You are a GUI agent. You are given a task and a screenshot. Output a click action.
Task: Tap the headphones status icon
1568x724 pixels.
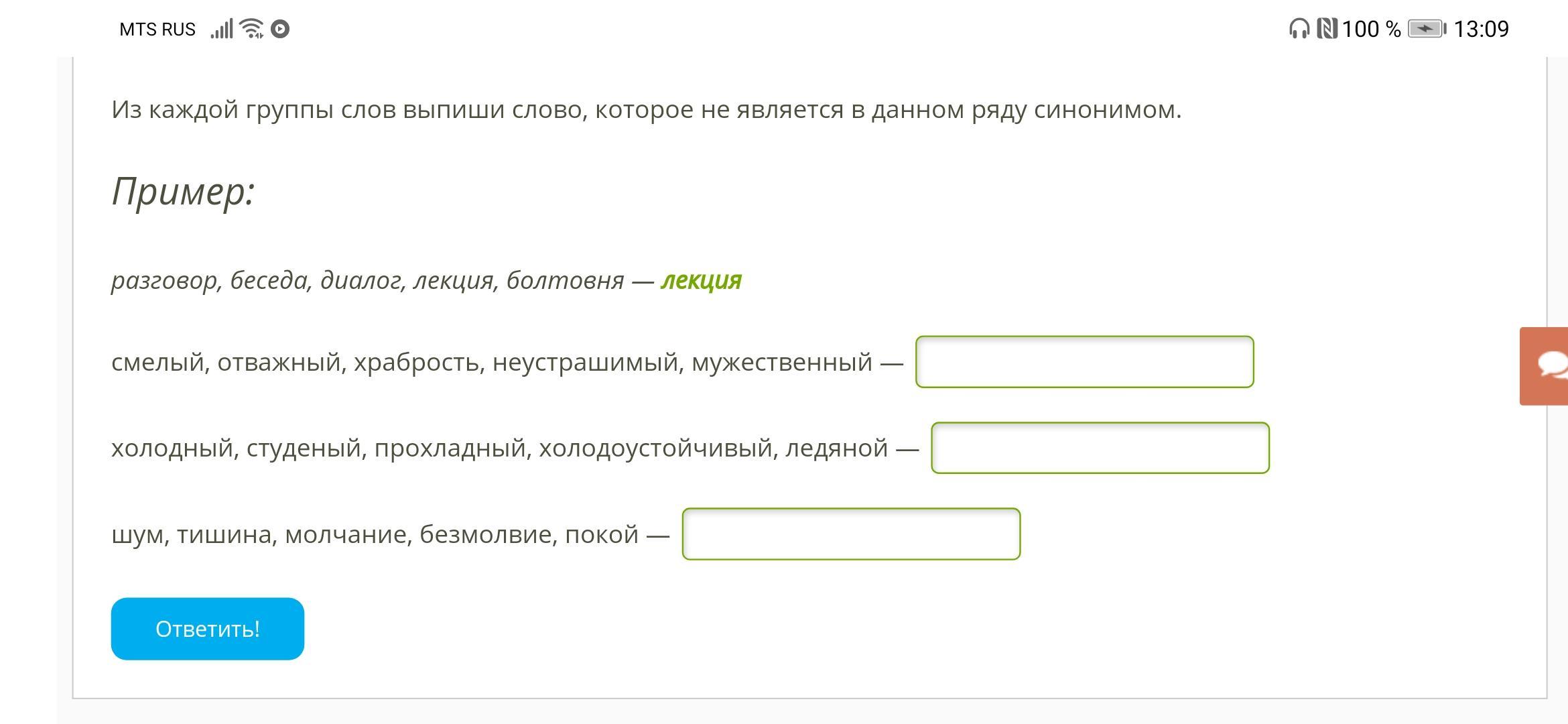[1299, 29]
